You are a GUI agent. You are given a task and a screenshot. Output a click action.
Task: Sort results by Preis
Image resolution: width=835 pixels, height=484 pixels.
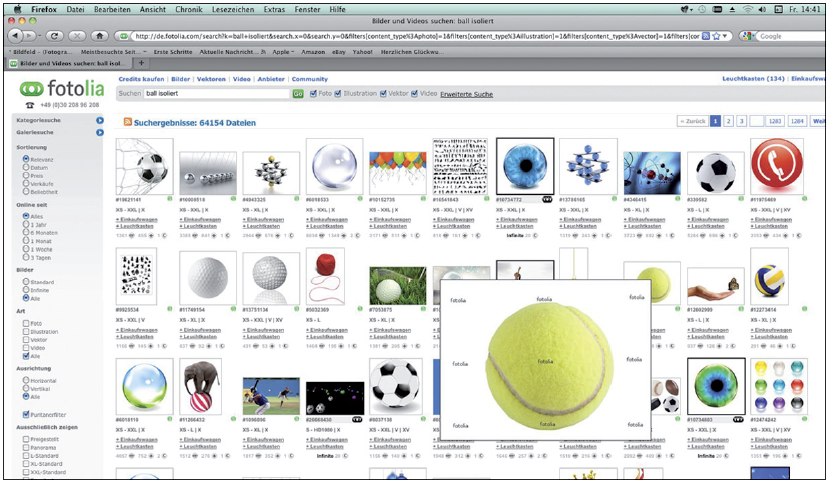[x=26, y=175]
